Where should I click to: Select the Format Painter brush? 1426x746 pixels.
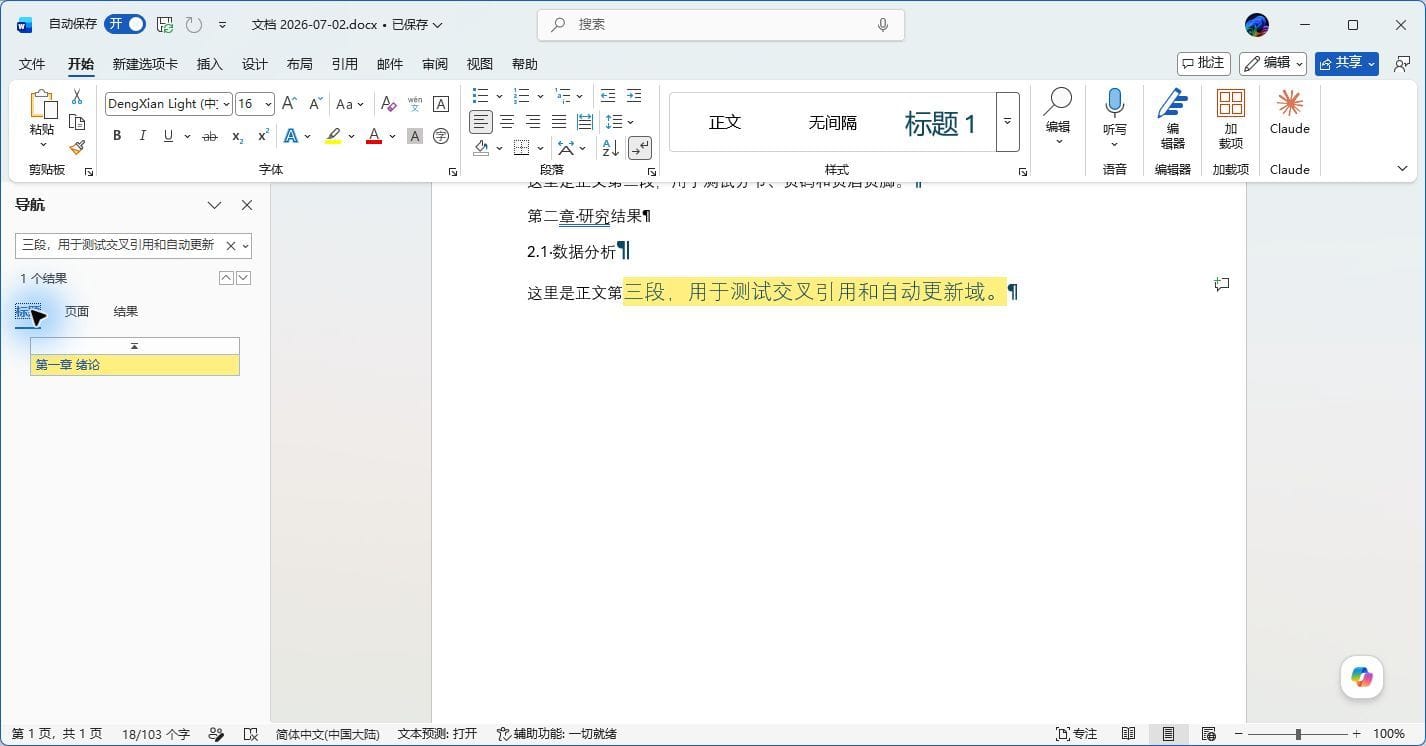pyautogui.click(x=77, y=147)
